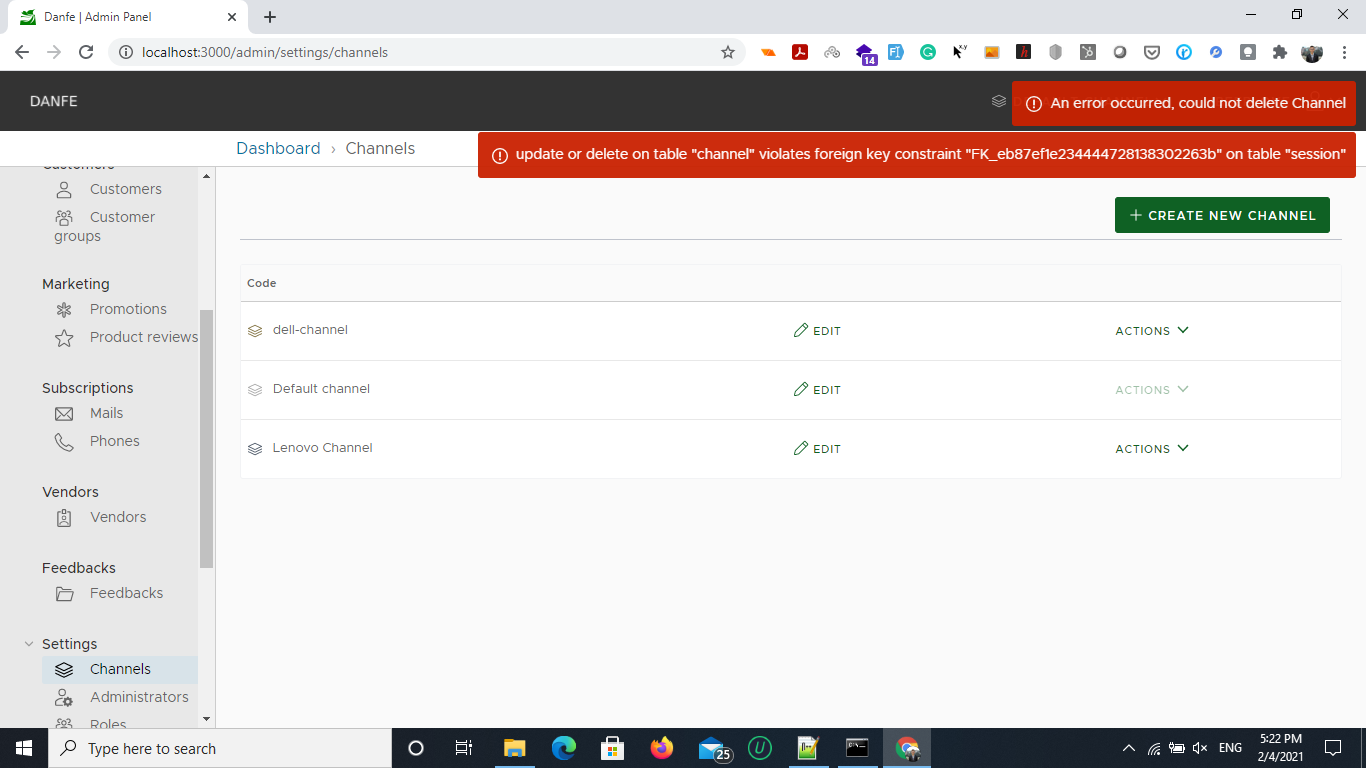Select the Phones handset icon
Image resolution: width=1366 pixels, height=768 pixels.
(x=64, y=441)
